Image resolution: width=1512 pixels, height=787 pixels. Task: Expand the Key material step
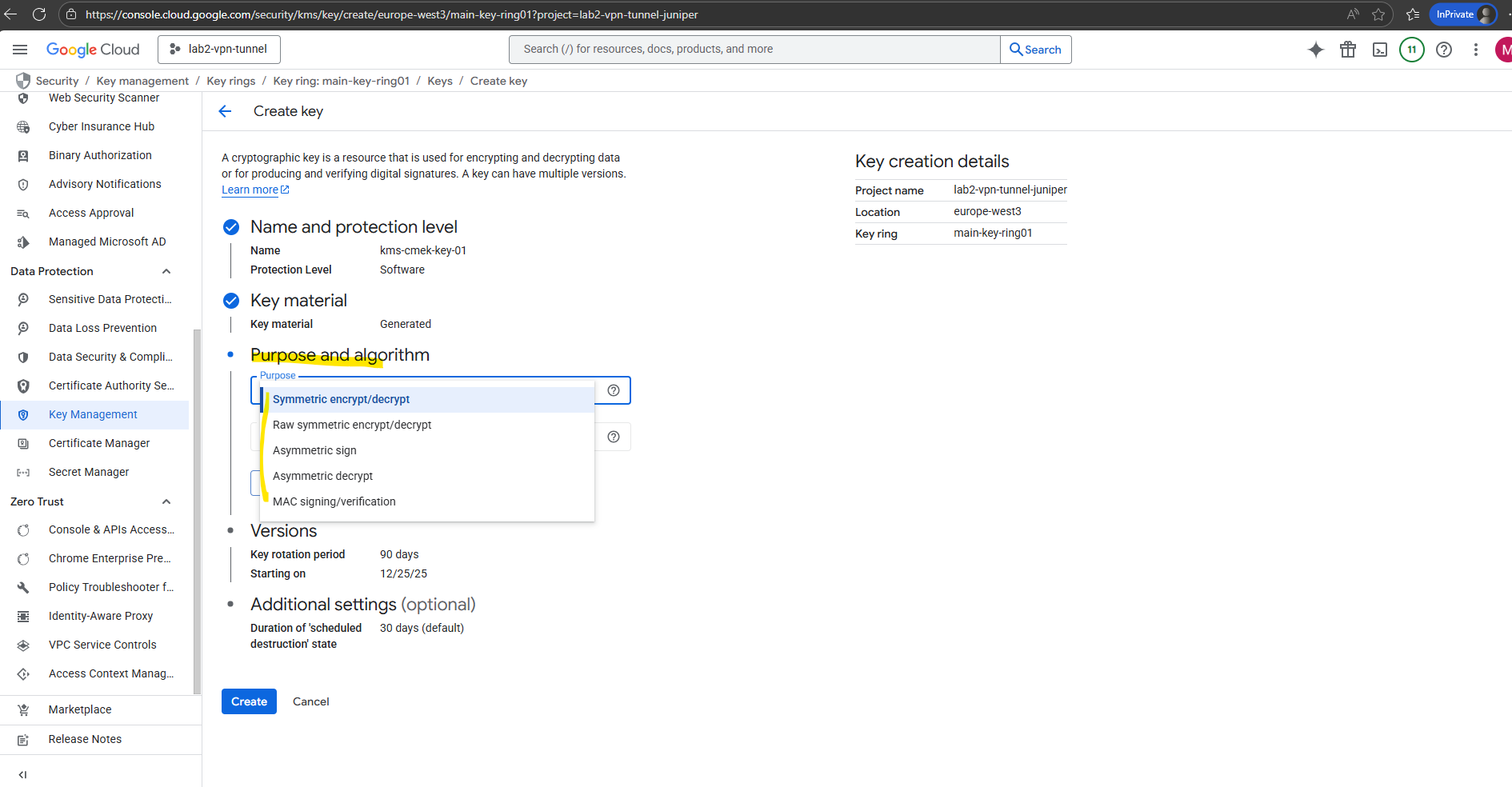click(x=298, y=301)
